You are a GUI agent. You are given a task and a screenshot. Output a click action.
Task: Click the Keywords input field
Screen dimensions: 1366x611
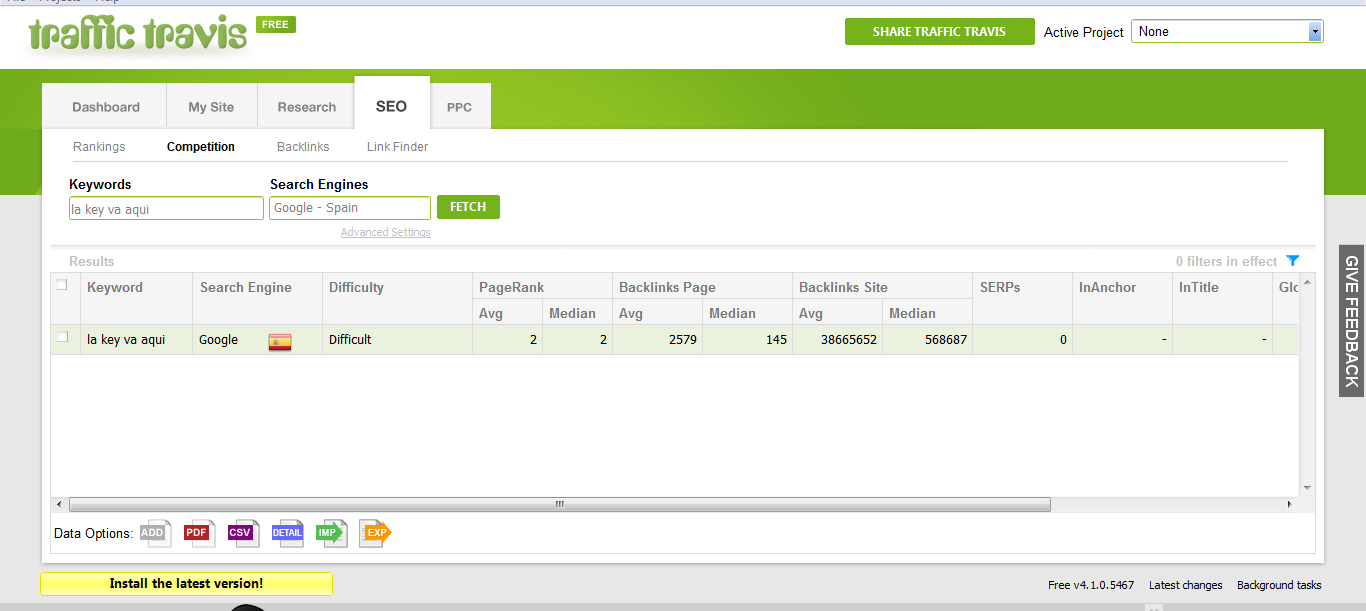(166, 208)
